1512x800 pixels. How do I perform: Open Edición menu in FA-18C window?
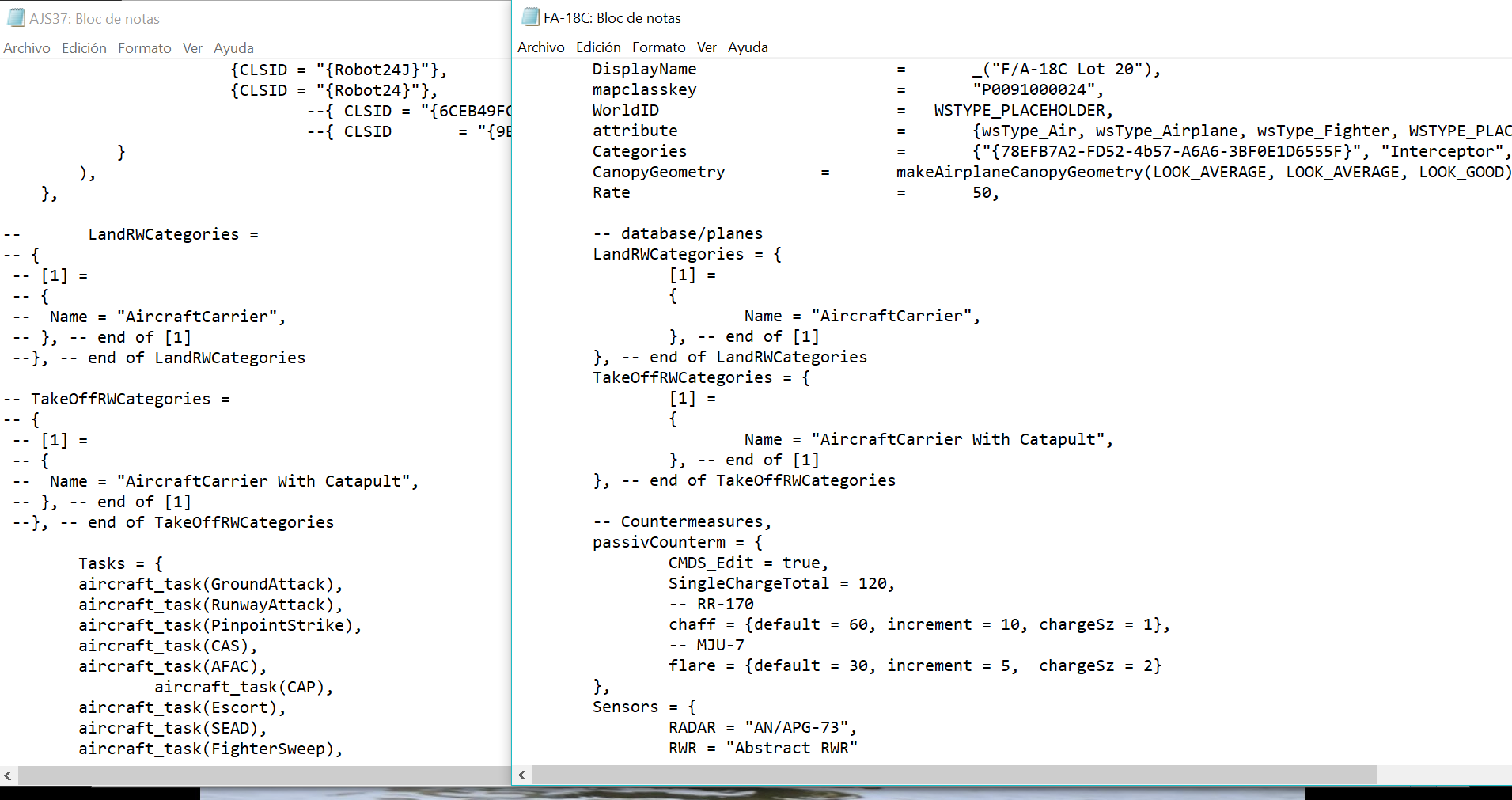[x=598, y=47]
